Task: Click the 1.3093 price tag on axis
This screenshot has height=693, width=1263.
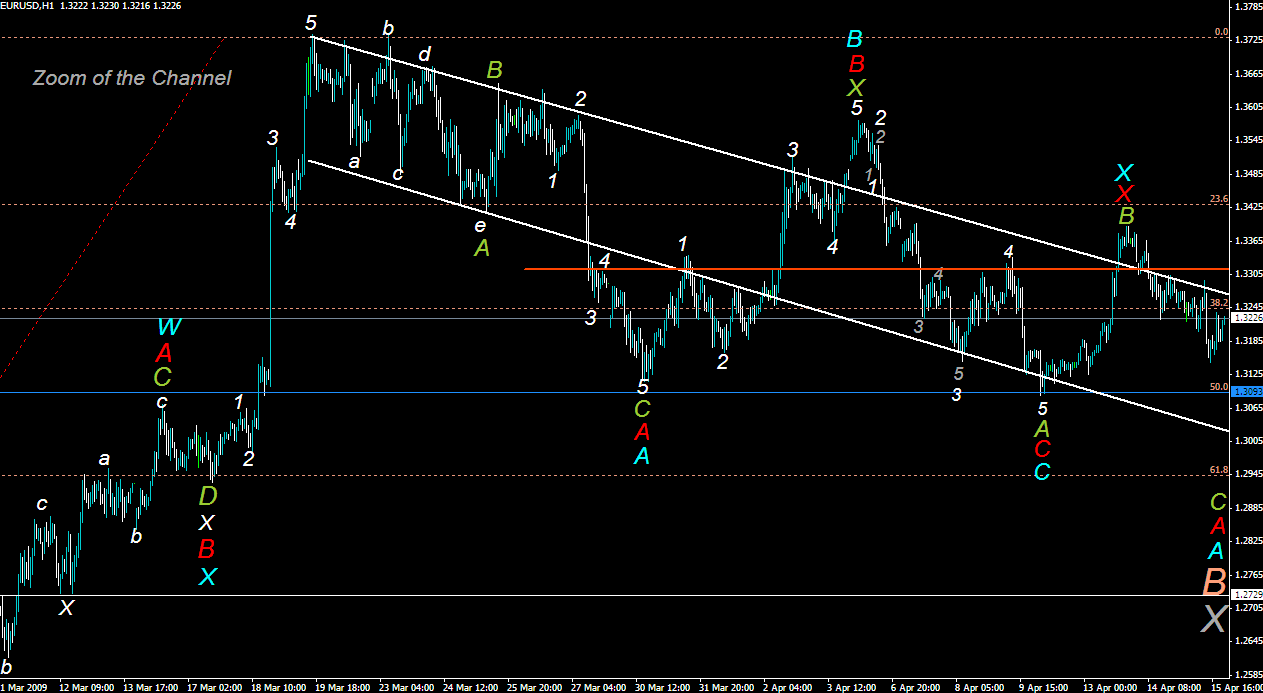Action: click(1245, 392)
